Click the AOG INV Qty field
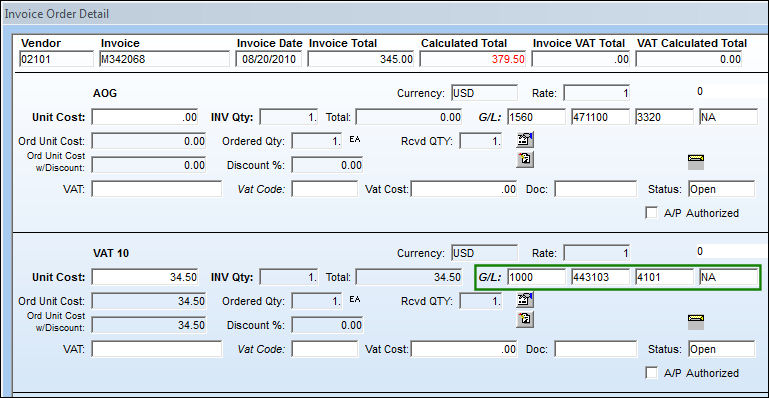This screenshot has width=769, height=398. pos(289,117)
